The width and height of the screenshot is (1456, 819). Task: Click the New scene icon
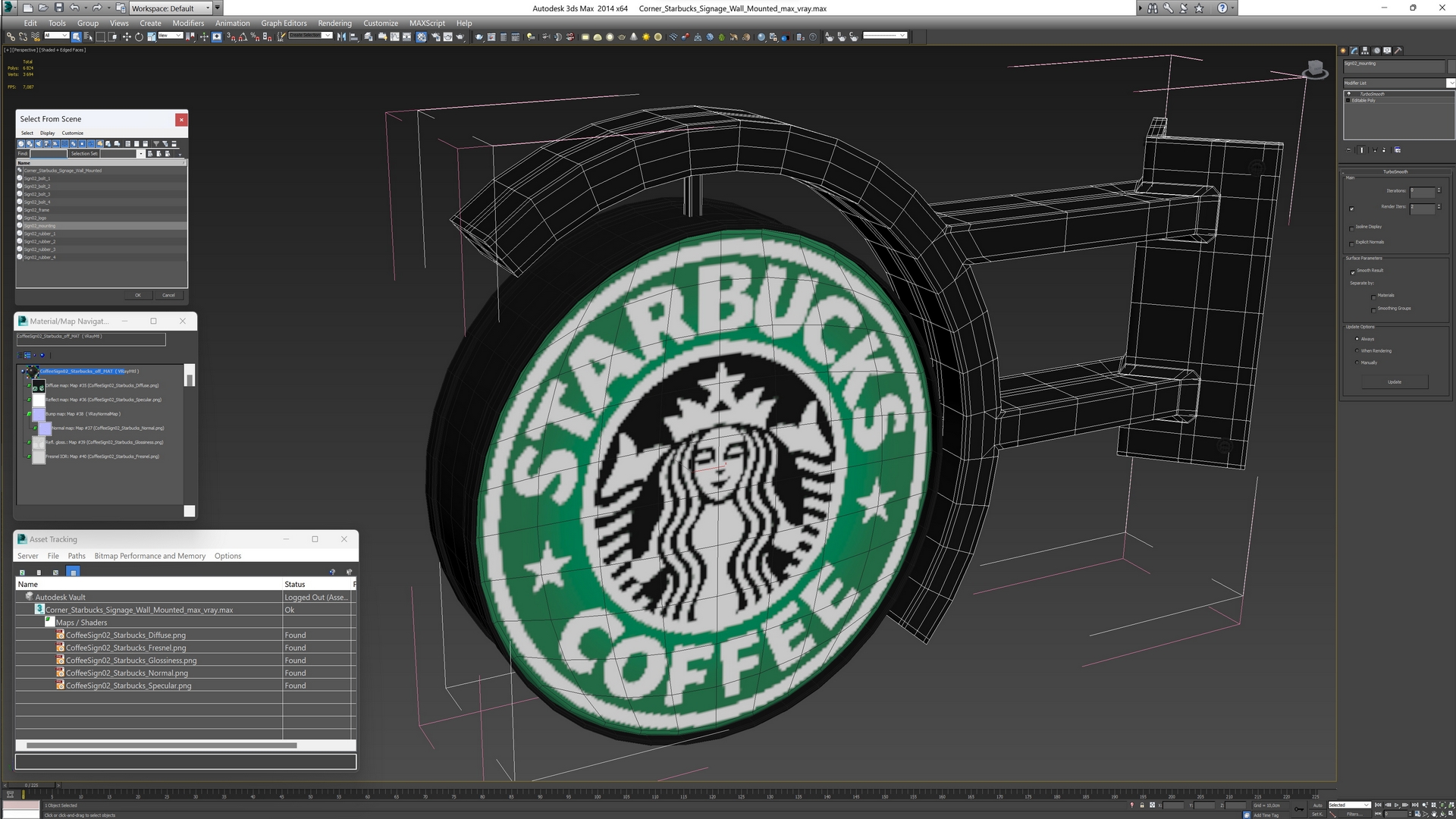[27, 8]
